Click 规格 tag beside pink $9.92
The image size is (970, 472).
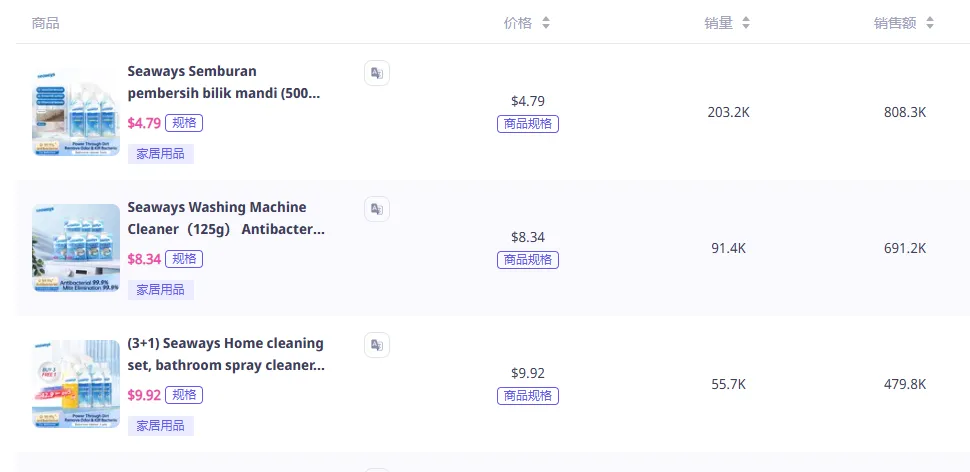tap(184, 395)
